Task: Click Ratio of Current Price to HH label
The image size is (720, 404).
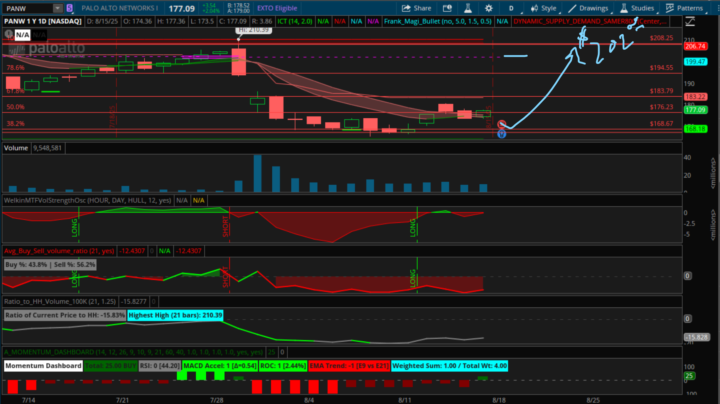Action: pyautogui.click(x=65, y=315)
